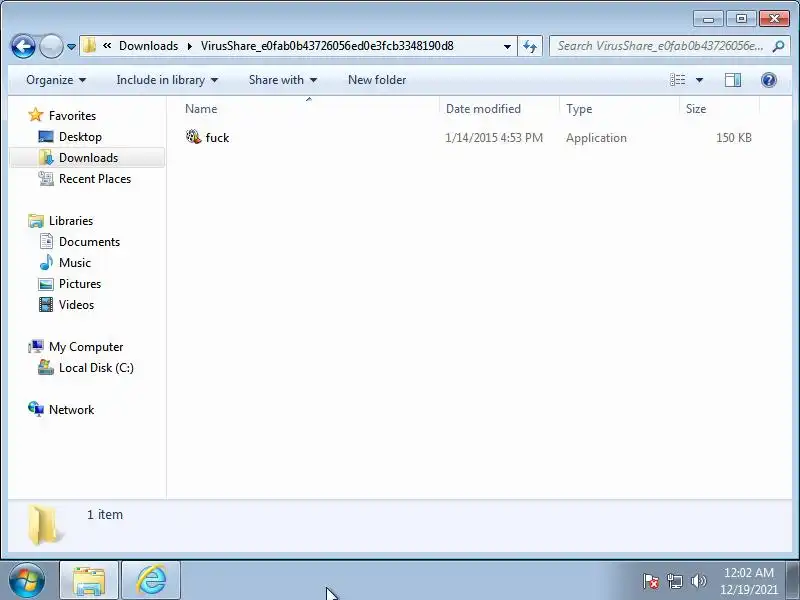Click the My Computer icon
The height and width of the screenshot is (600, 800).
pos(36,346)
